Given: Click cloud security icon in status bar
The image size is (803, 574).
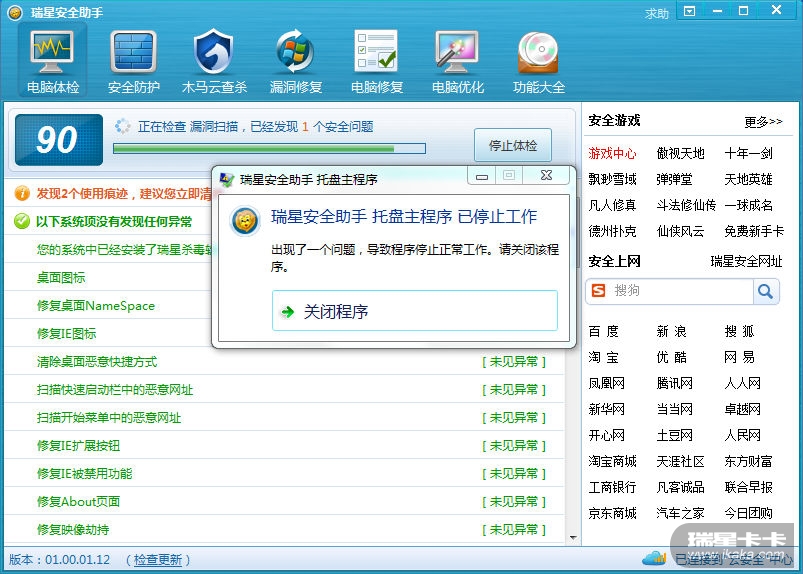Looking at the screenshot, I should (654, 558).
